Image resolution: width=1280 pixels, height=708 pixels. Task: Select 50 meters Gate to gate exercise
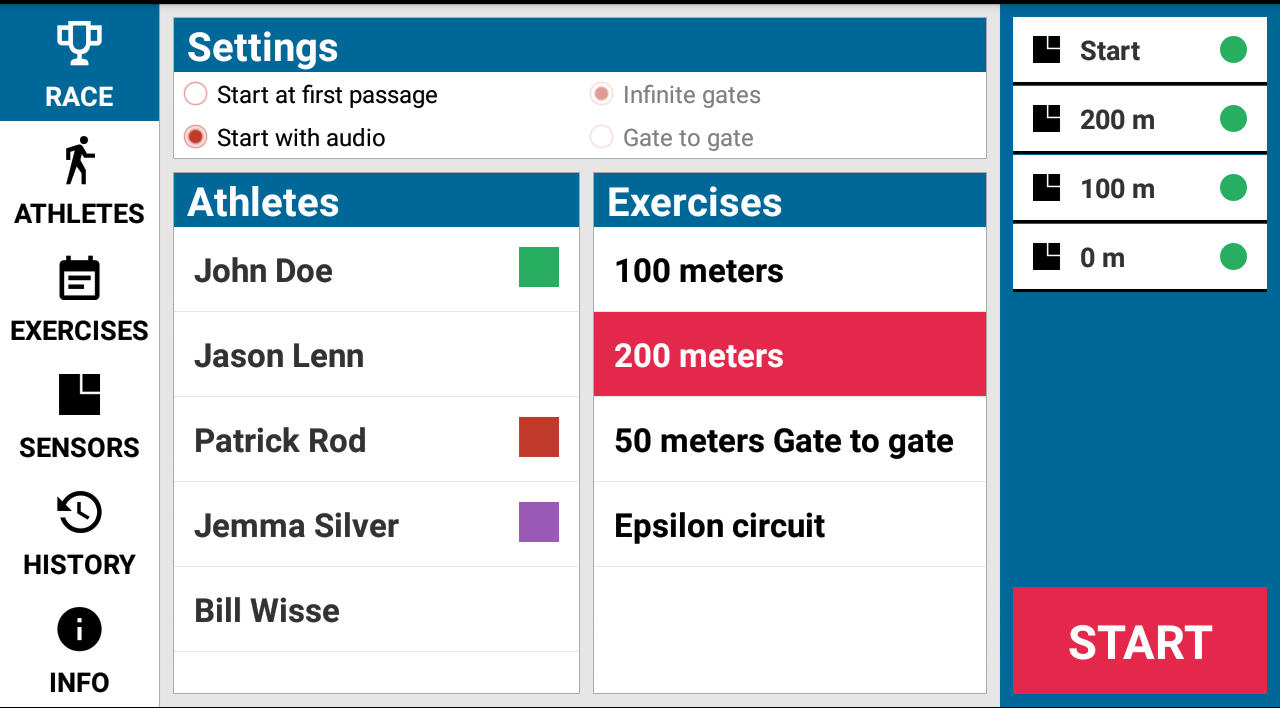[x=790, y=440]
